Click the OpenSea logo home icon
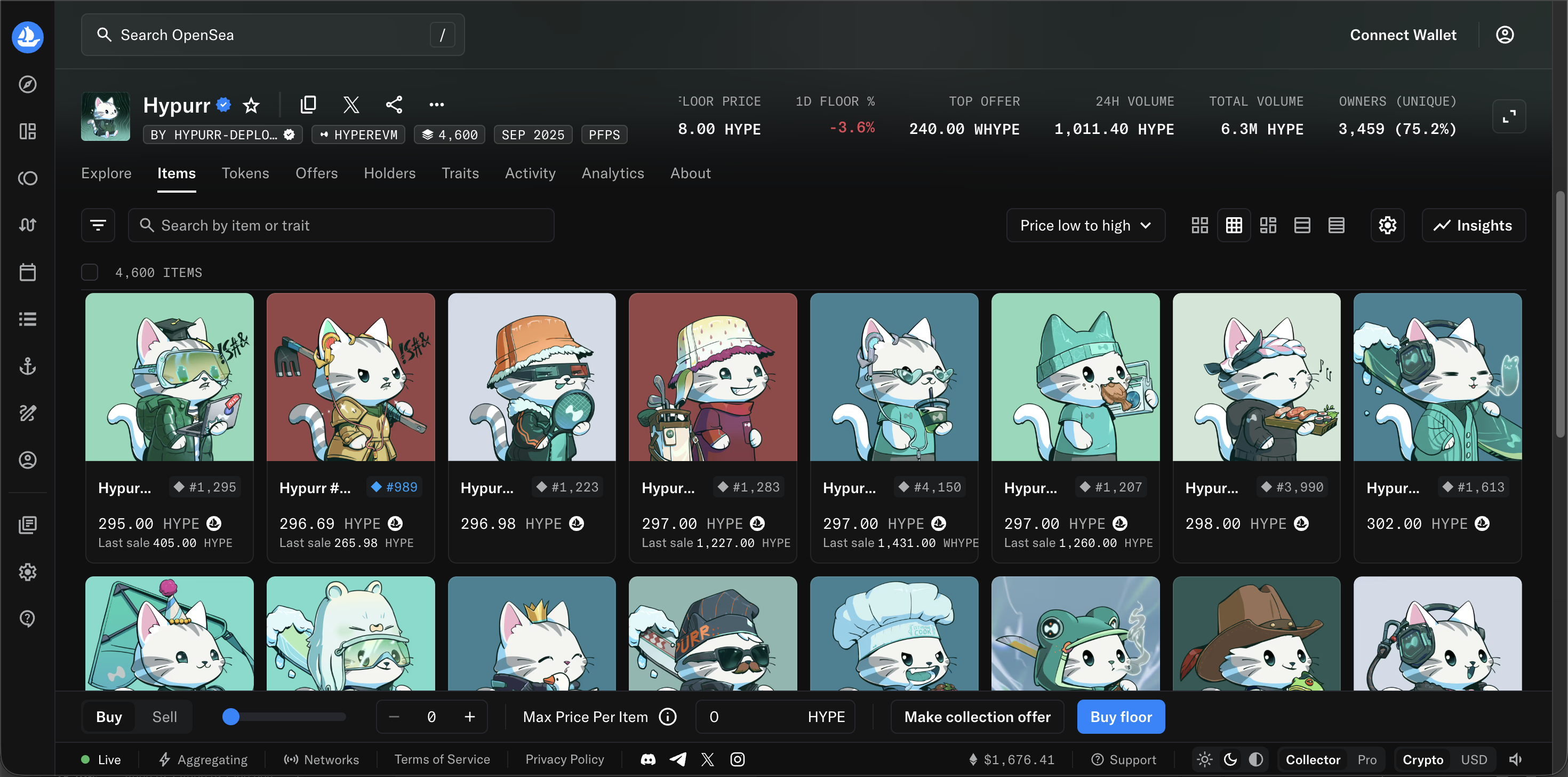This screenshot has width=1568, height=777. 27,37
